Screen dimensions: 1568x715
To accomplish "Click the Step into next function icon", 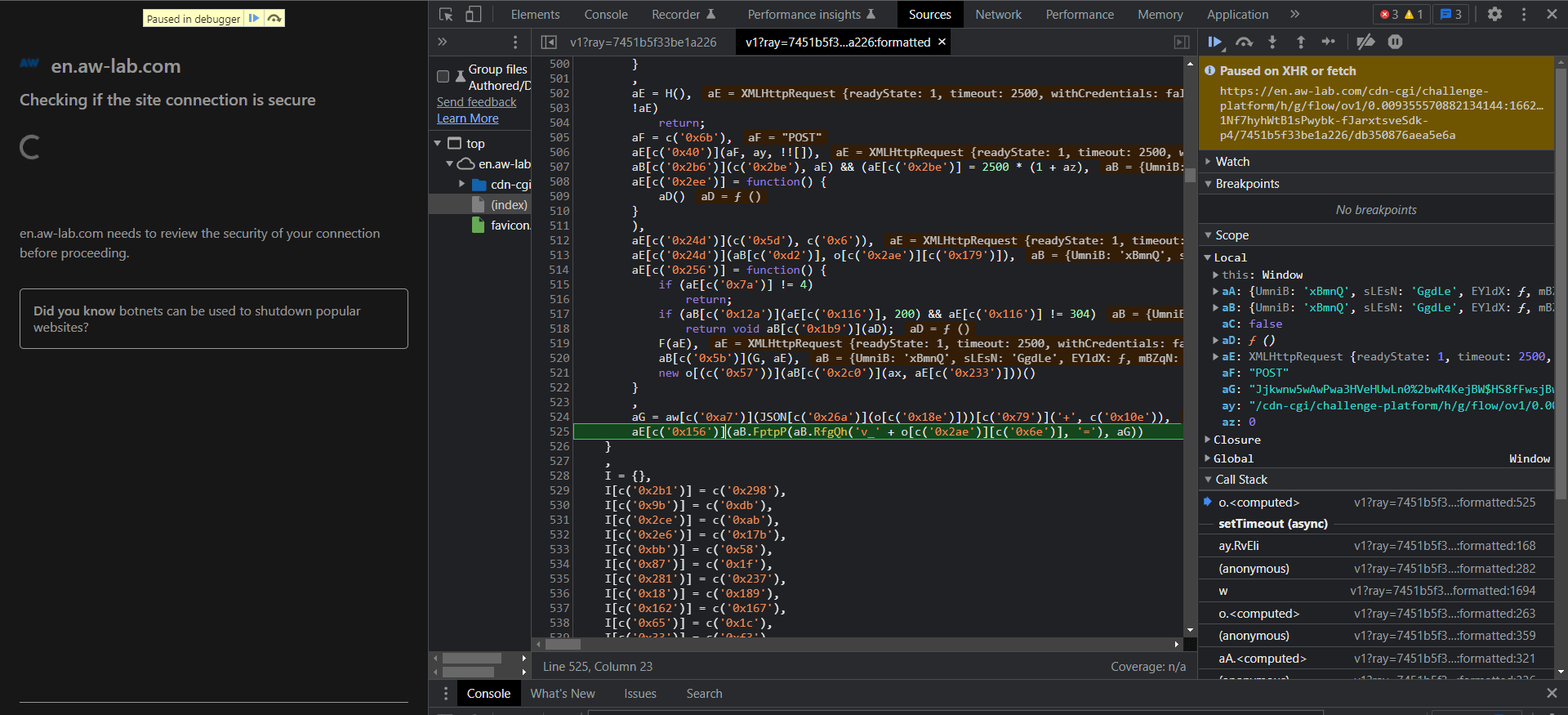I will point(1272,42).
